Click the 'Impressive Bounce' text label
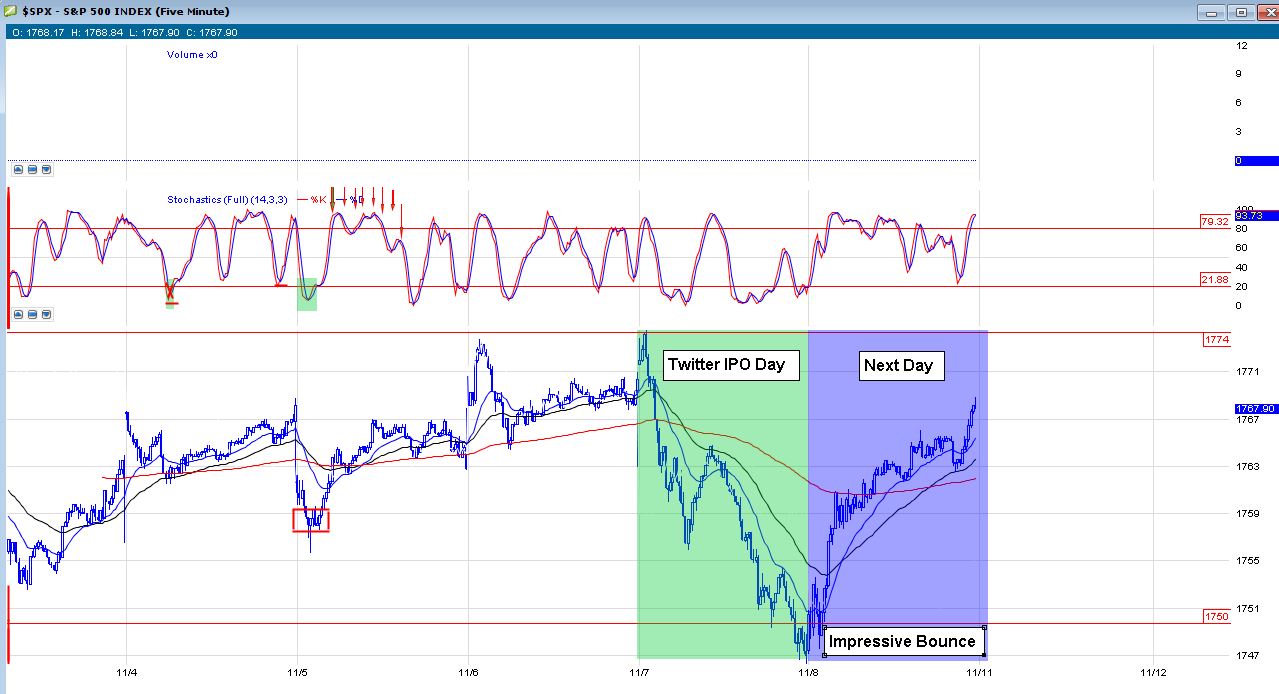Viewport: 1279px width, 694px height. [902, 642]
